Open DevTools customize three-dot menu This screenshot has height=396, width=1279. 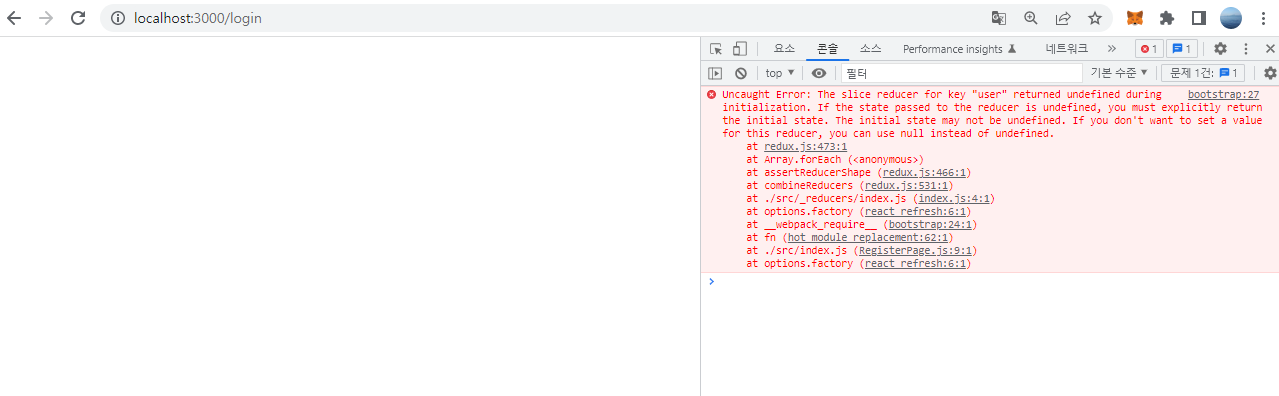[1246, 49]
